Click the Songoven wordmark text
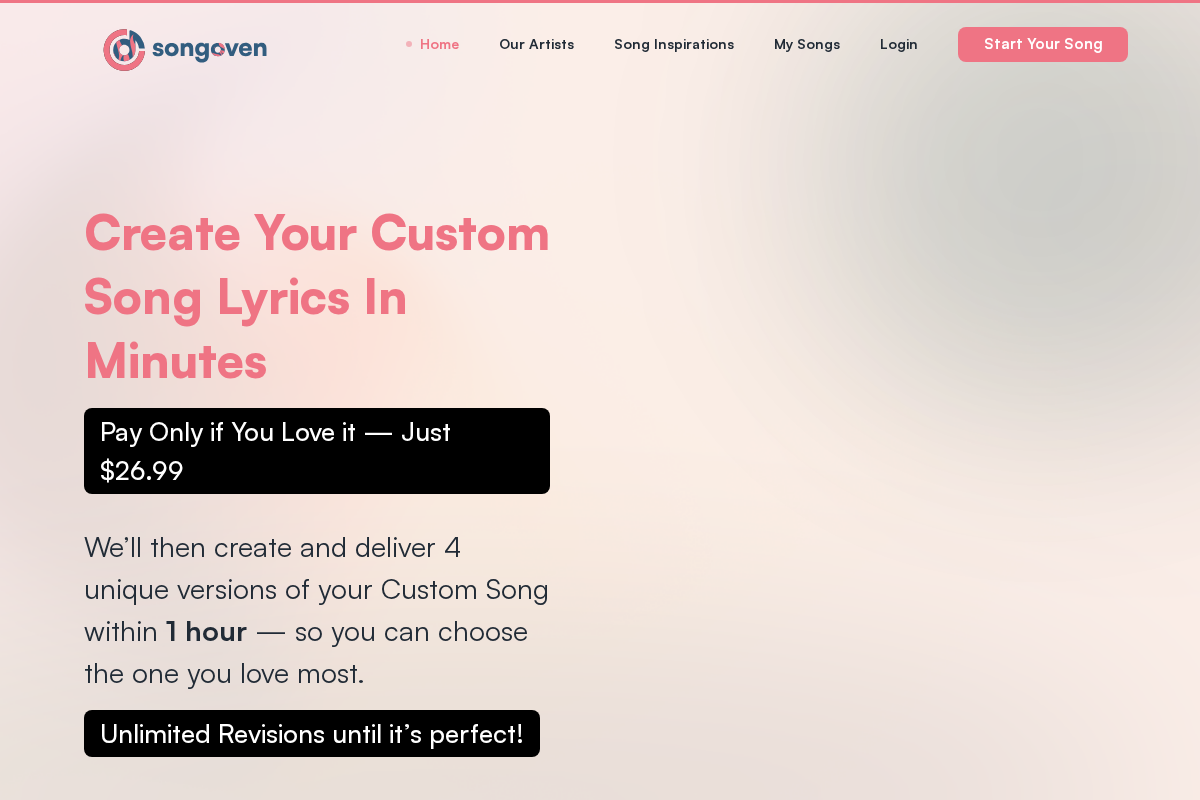 [x=210, y=49]
